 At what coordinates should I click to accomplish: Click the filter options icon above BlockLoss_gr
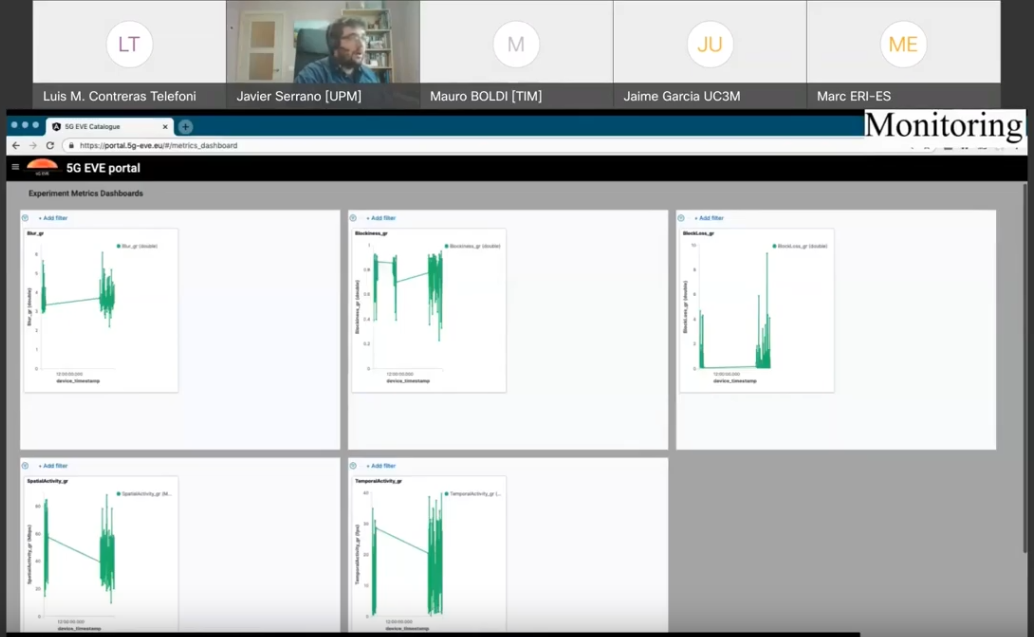coord(683,218)
